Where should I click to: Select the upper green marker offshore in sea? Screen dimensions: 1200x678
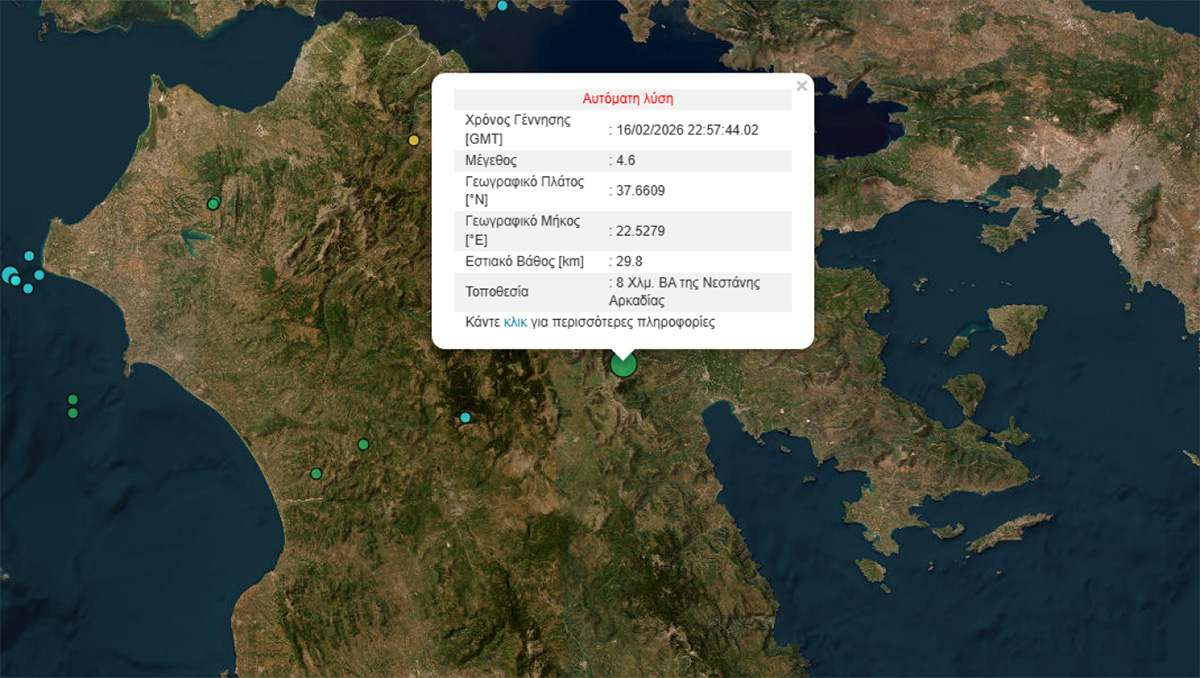(x=73, y=400)
